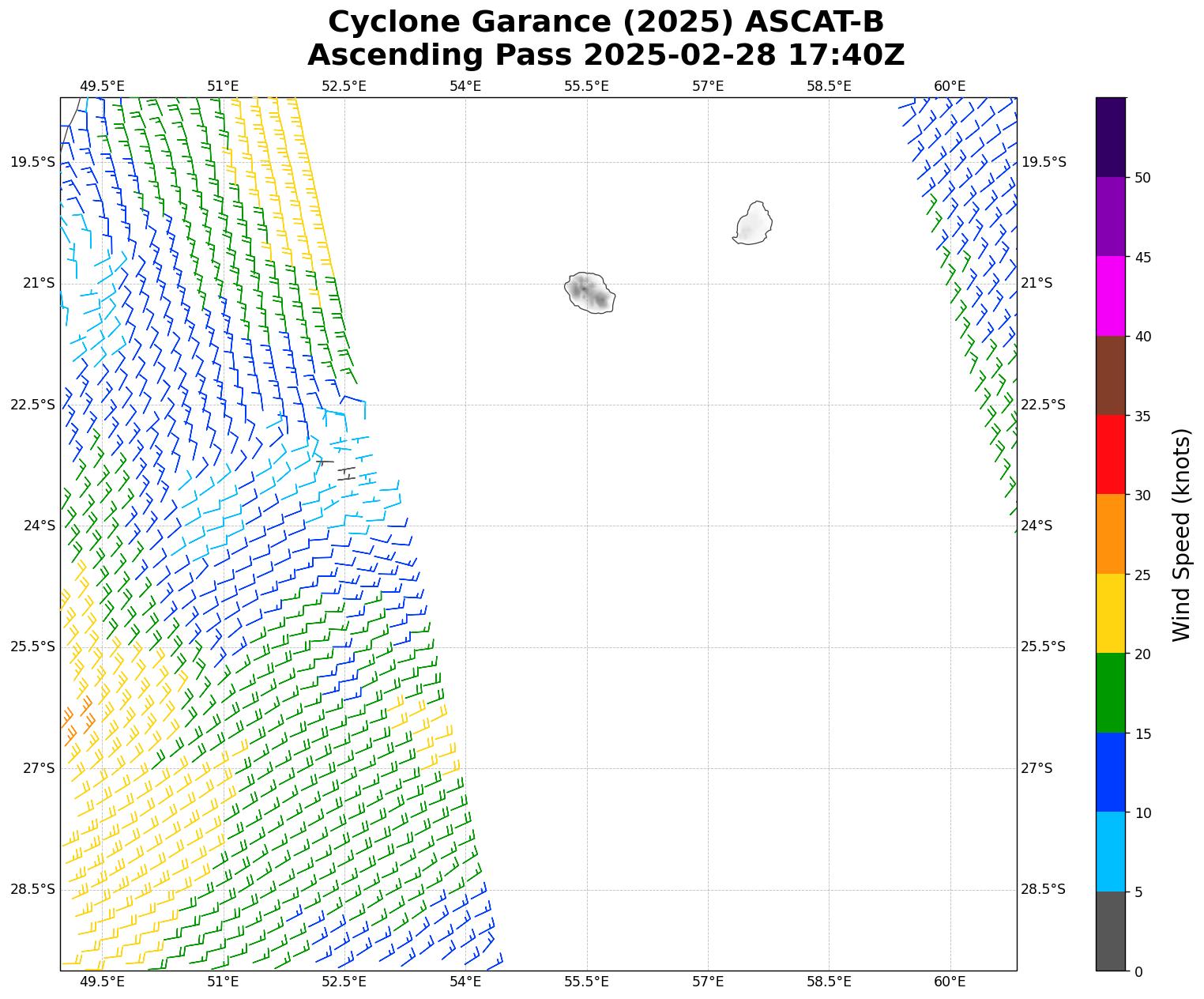Click the "Cyclone Garance (2025) ASCAT-B" title
This screenshot has width=1204, height=999.
pyautogui.click(x=605, y=22)
